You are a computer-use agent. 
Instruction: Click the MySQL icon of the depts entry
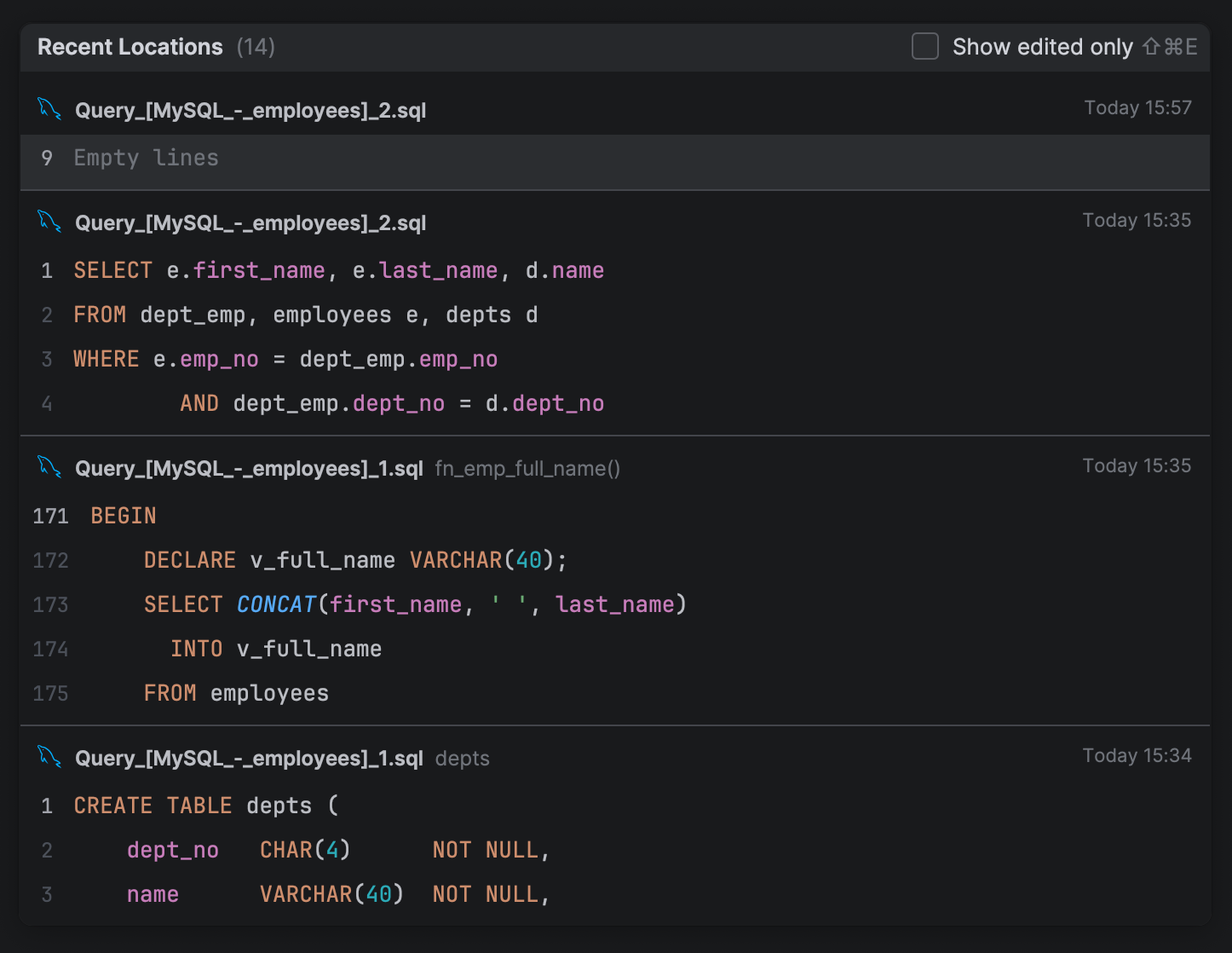tap(49, 757)
